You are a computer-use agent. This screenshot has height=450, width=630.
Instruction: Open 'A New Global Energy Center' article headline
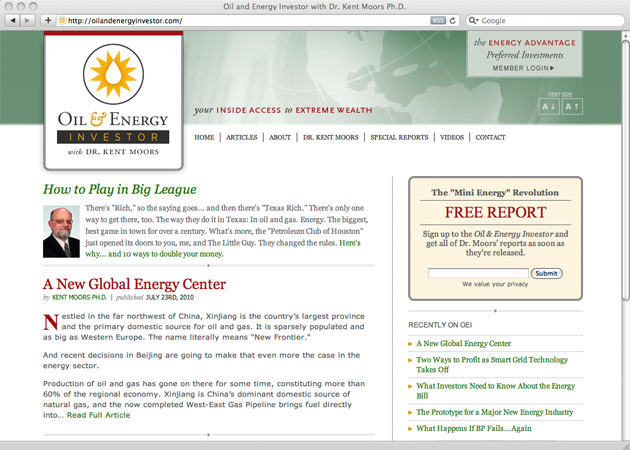(x=134, y=284)
